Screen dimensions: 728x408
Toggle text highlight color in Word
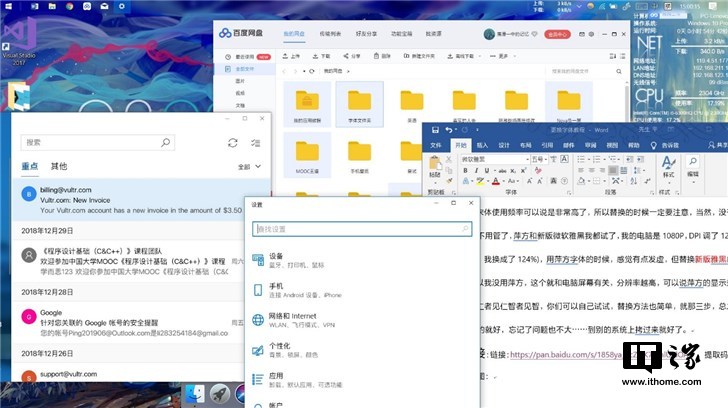tap(480, 181)
